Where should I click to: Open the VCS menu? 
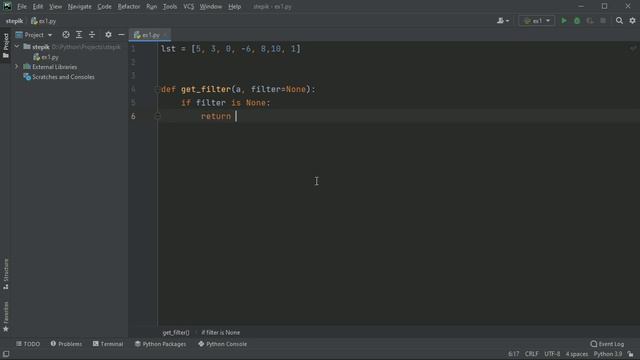click(188, 7)
